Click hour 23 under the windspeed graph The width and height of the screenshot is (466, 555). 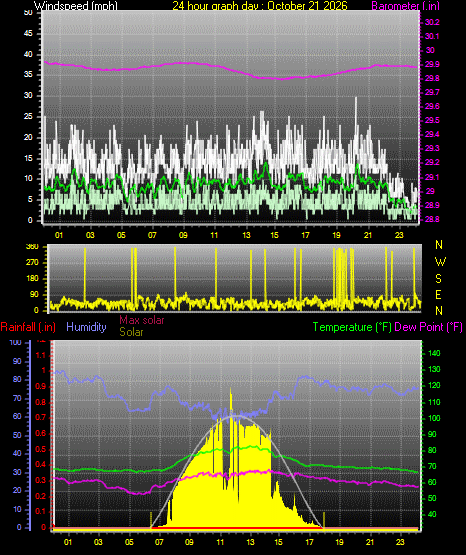click(x=399, y=235)
